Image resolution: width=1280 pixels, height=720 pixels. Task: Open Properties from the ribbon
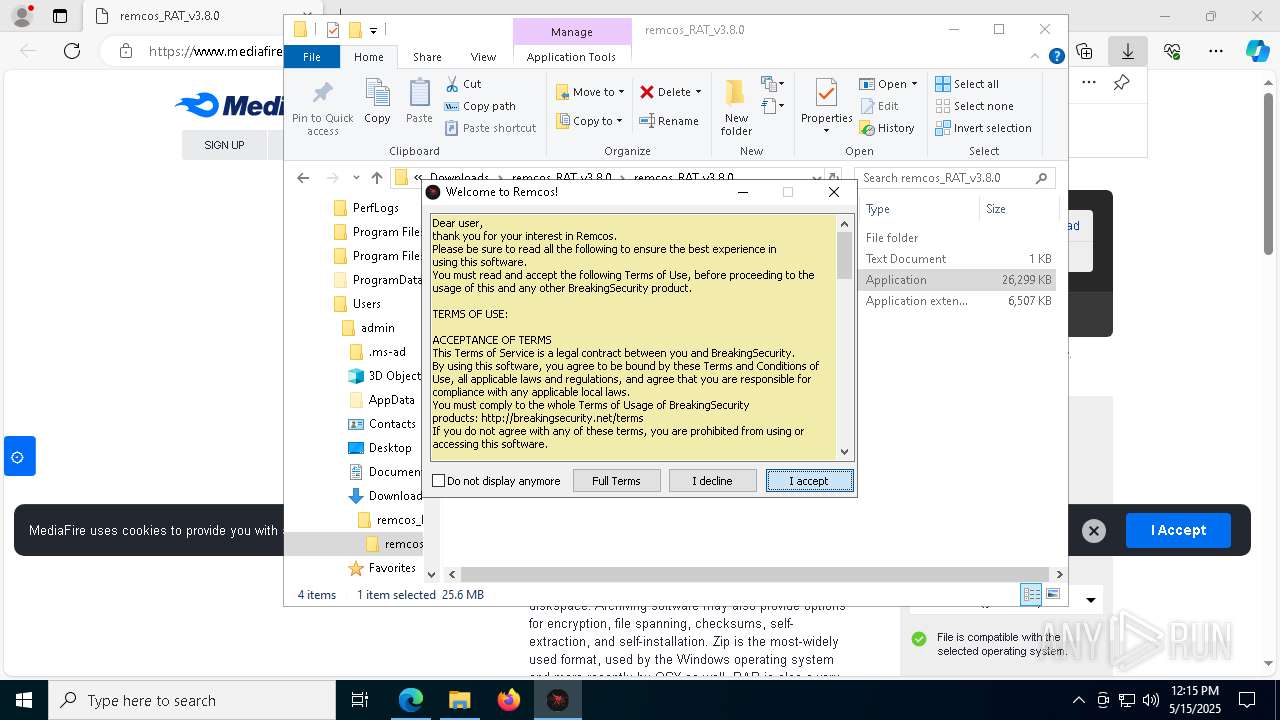826,108
